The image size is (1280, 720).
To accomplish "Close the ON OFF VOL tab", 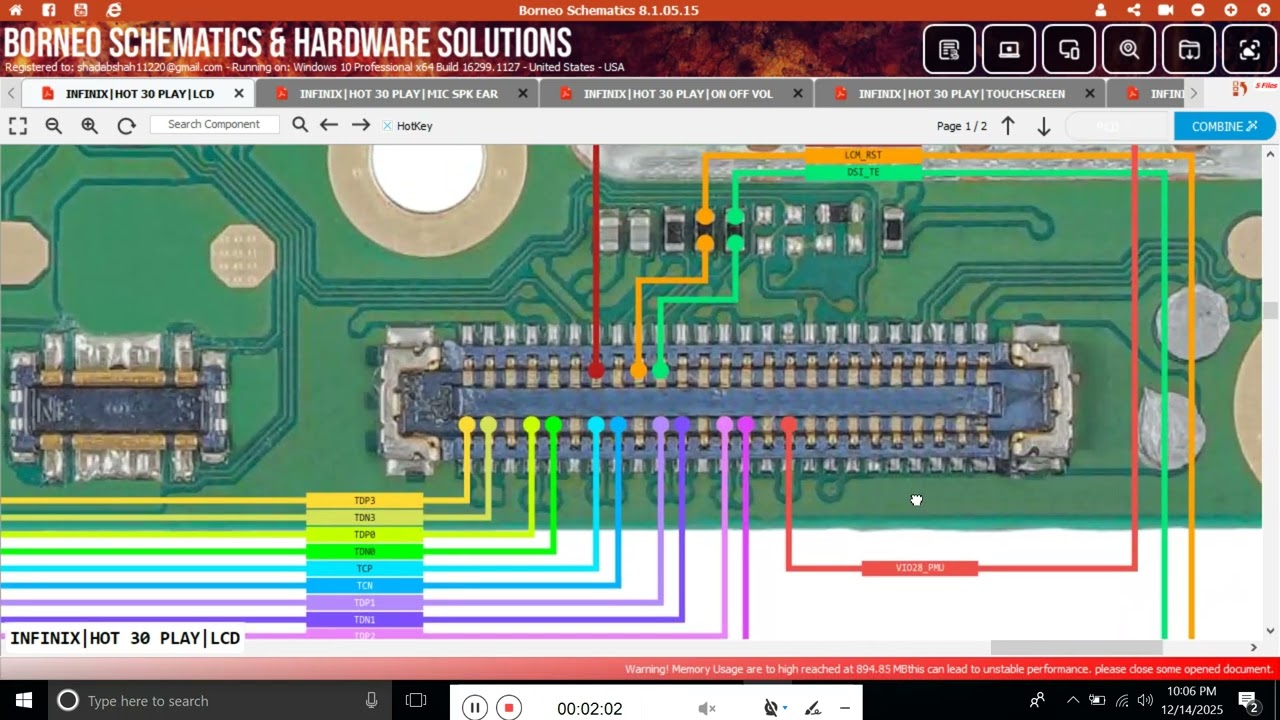I will 797,93.
